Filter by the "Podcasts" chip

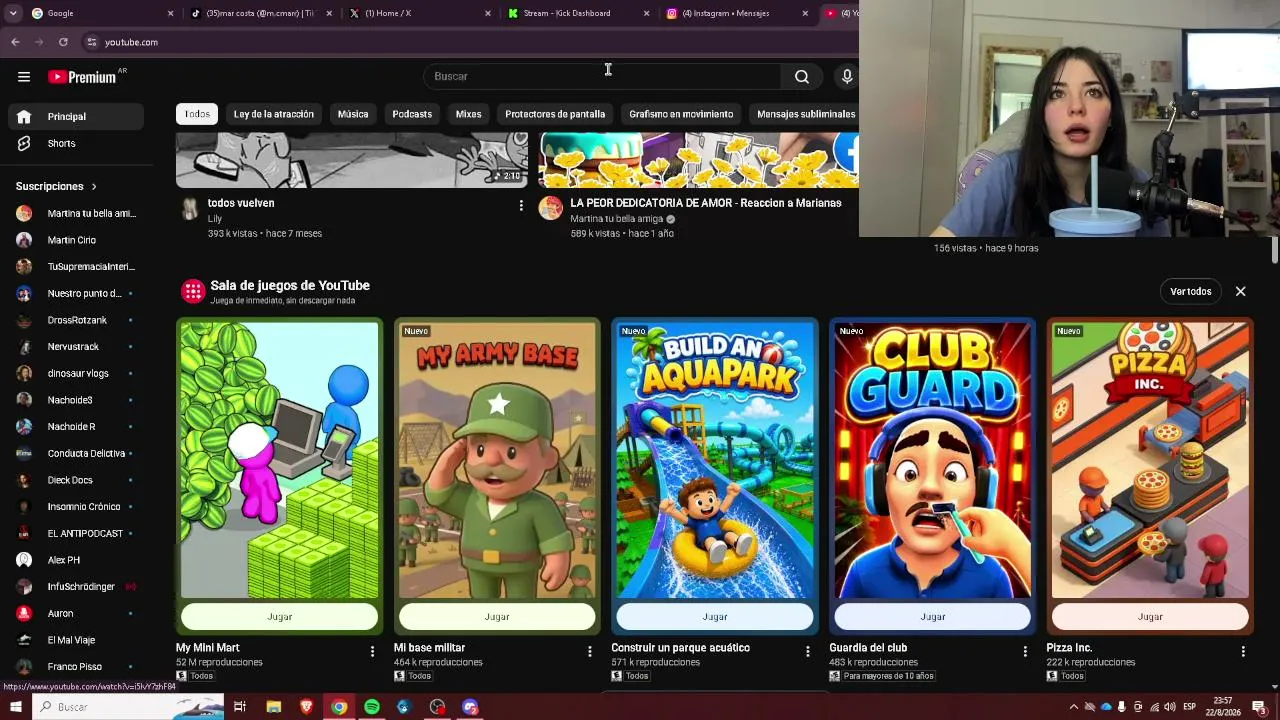point(412,114)
